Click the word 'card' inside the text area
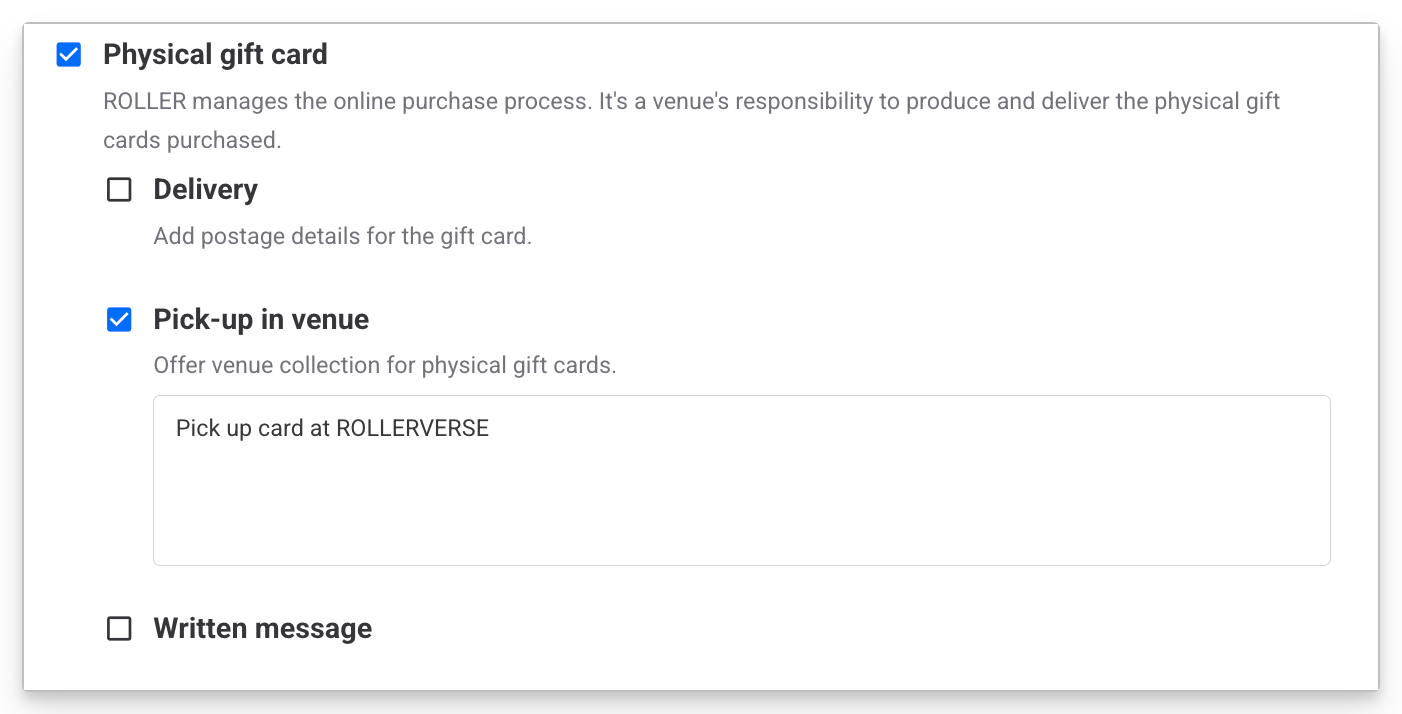 click(x=281, y=429)
